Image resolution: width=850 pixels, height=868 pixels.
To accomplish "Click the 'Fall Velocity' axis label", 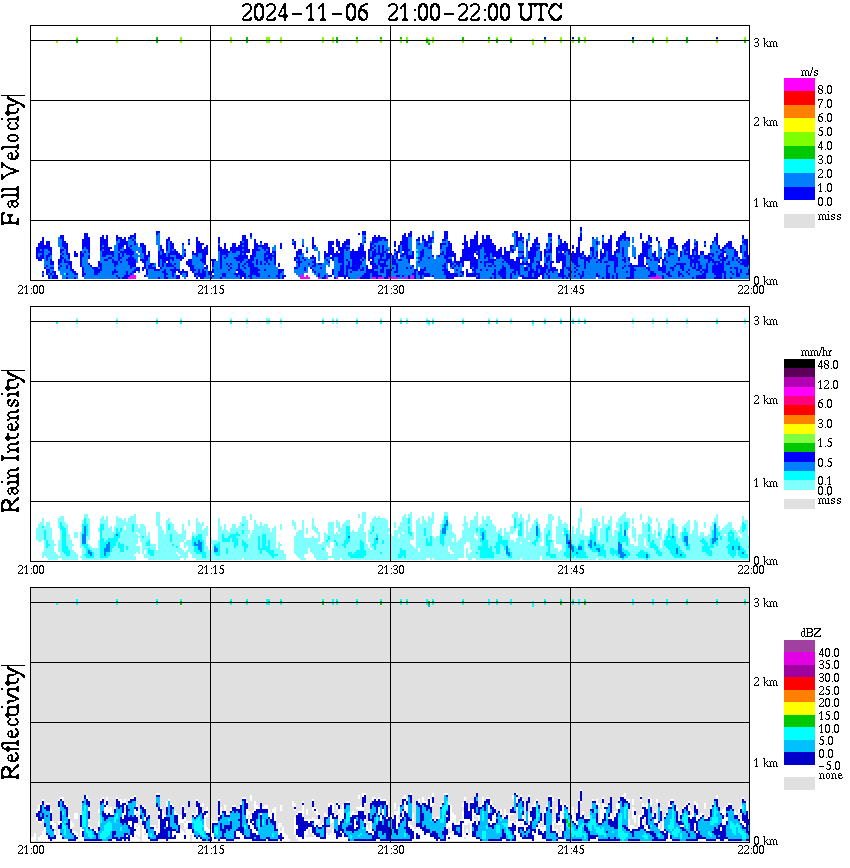I will [11, 159].
